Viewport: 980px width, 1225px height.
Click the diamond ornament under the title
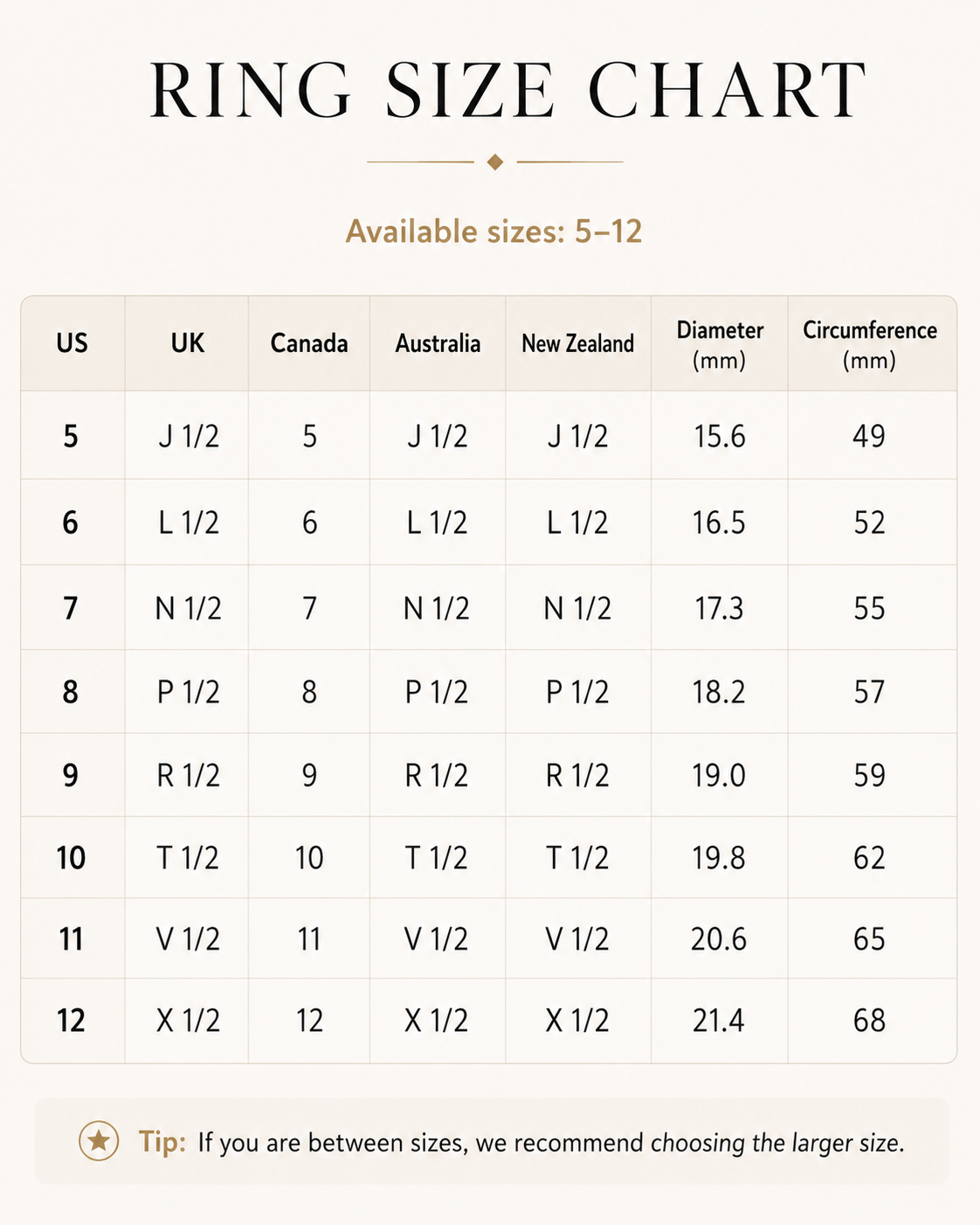click(495, 162)
